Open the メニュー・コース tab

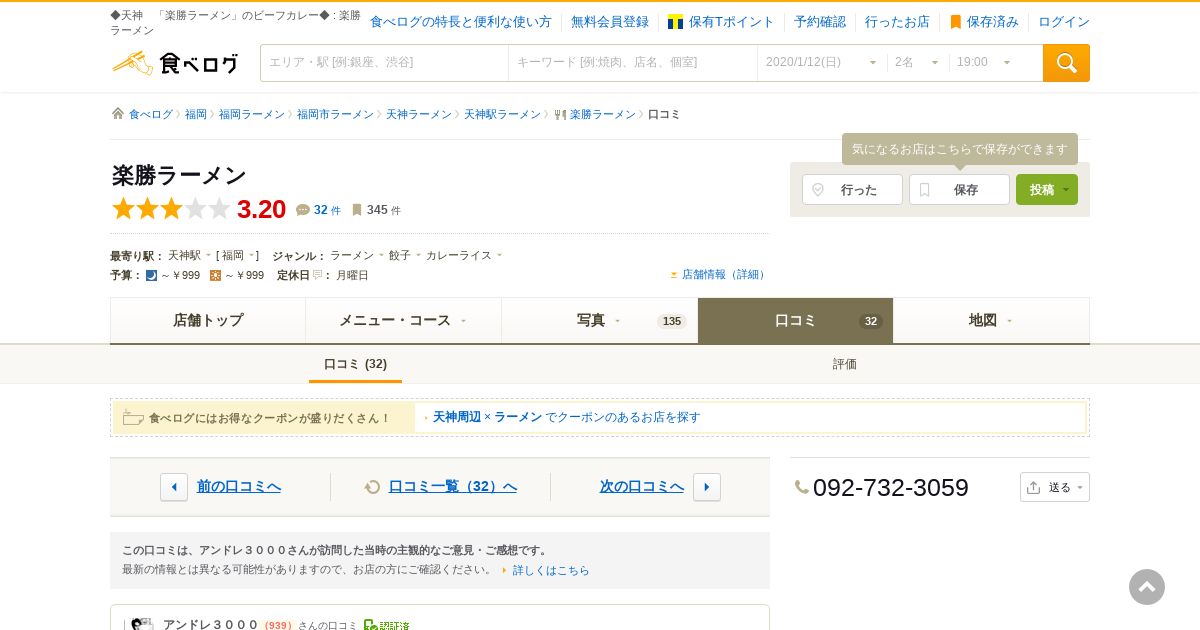tap(403, 320)
